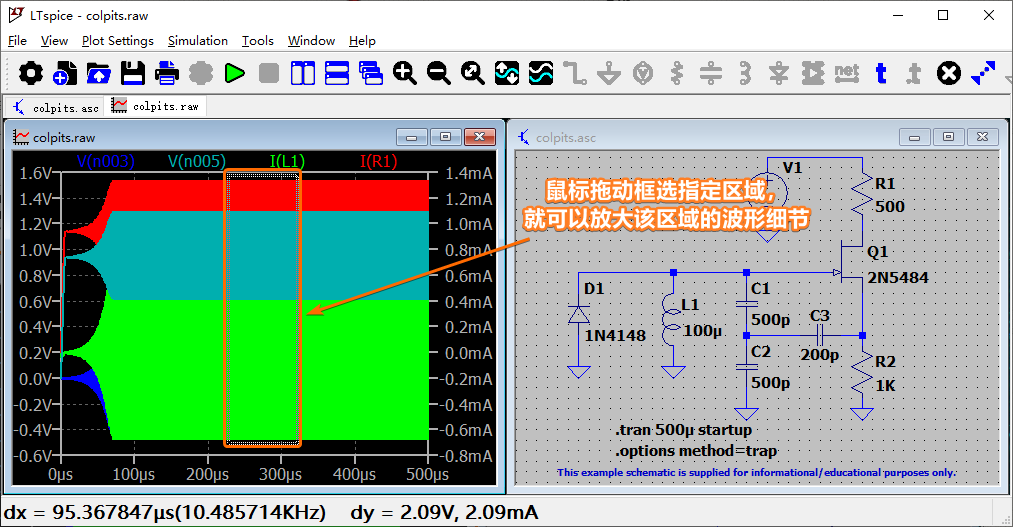Click the educational purposes notice text
Image resolution: width=1013 pixels, height=527 pixels.
coord(756,472)
